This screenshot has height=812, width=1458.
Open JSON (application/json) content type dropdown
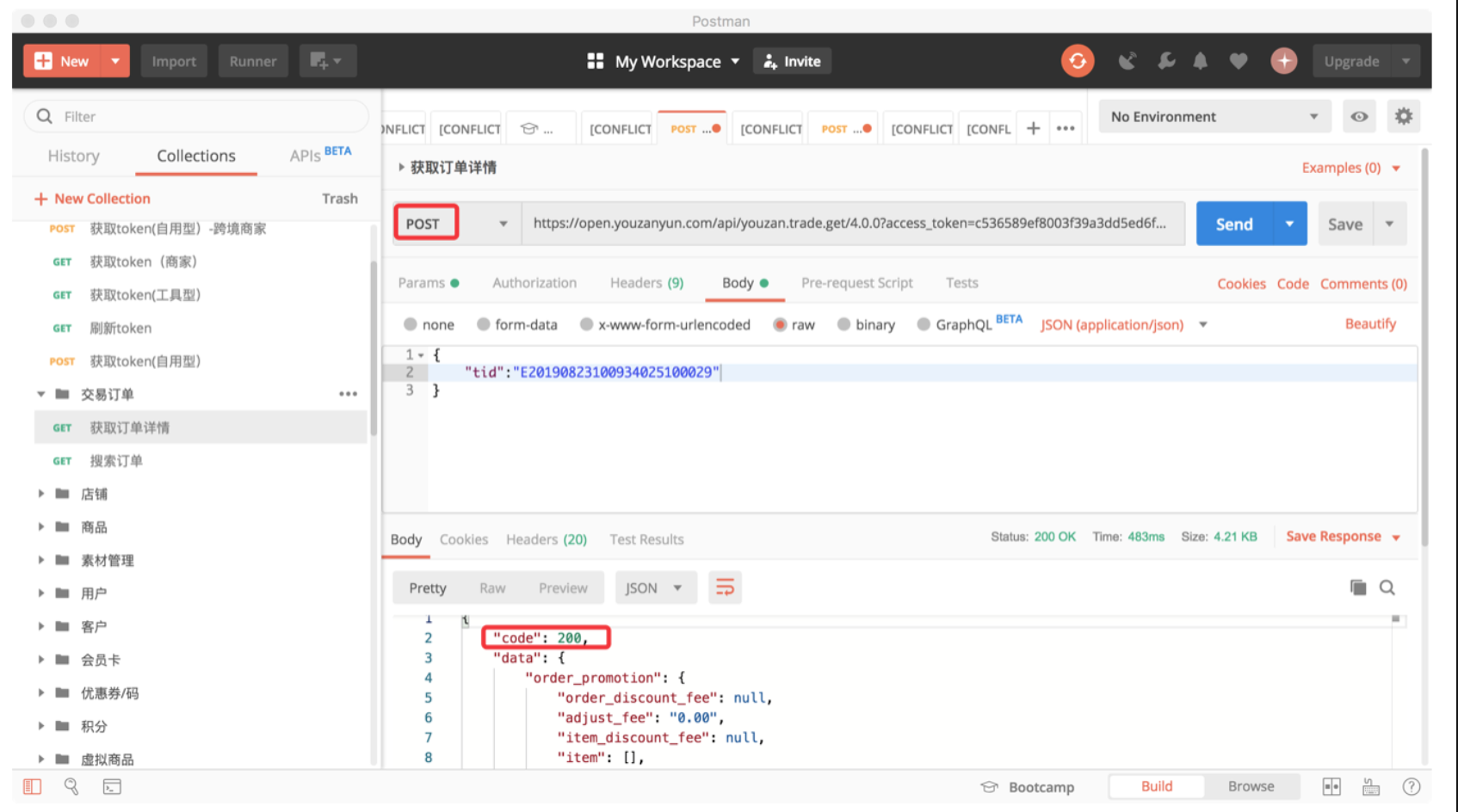click(x=1123, y=324)
